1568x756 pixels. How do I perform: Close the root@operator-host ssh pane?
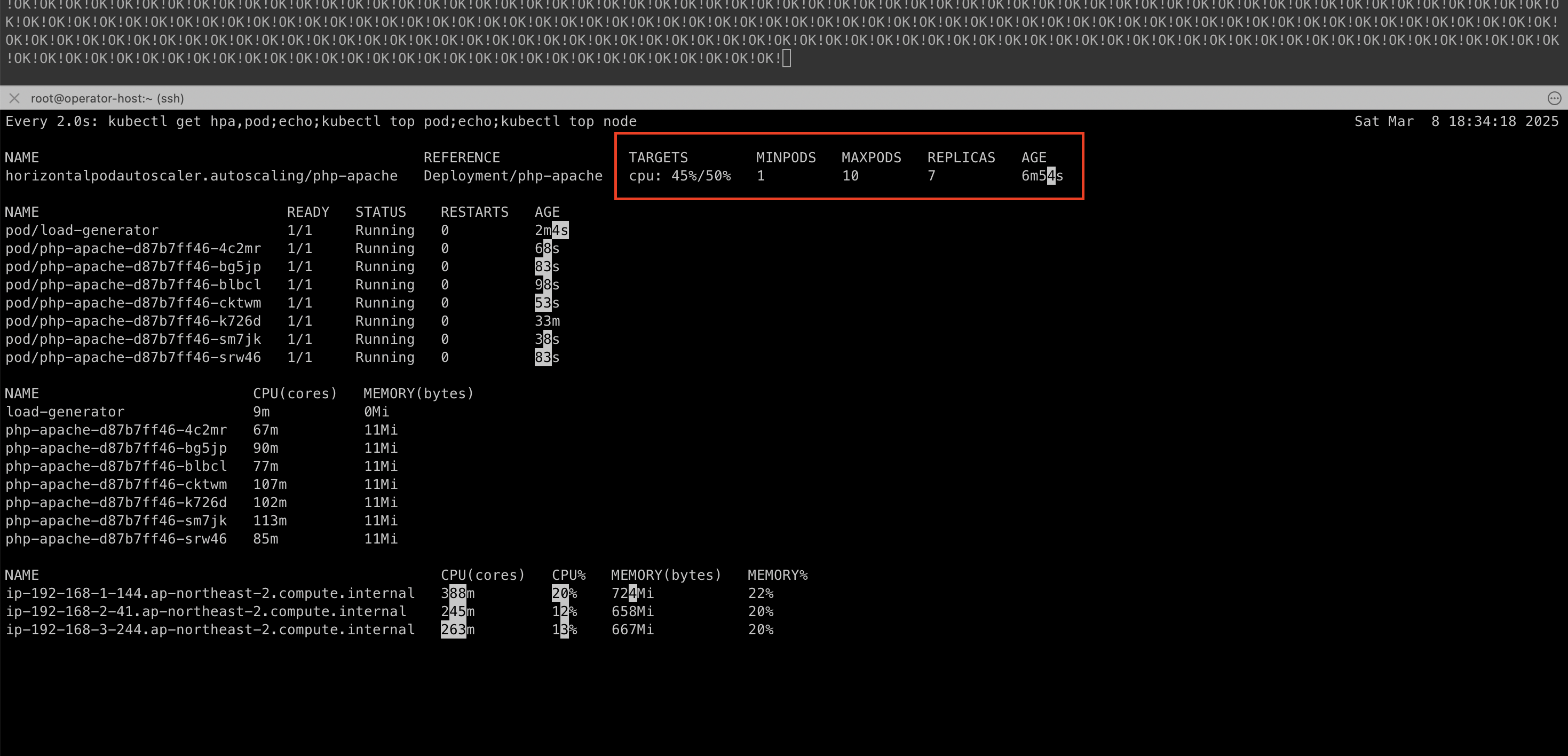pyautogui.click(x=14, y=98)
